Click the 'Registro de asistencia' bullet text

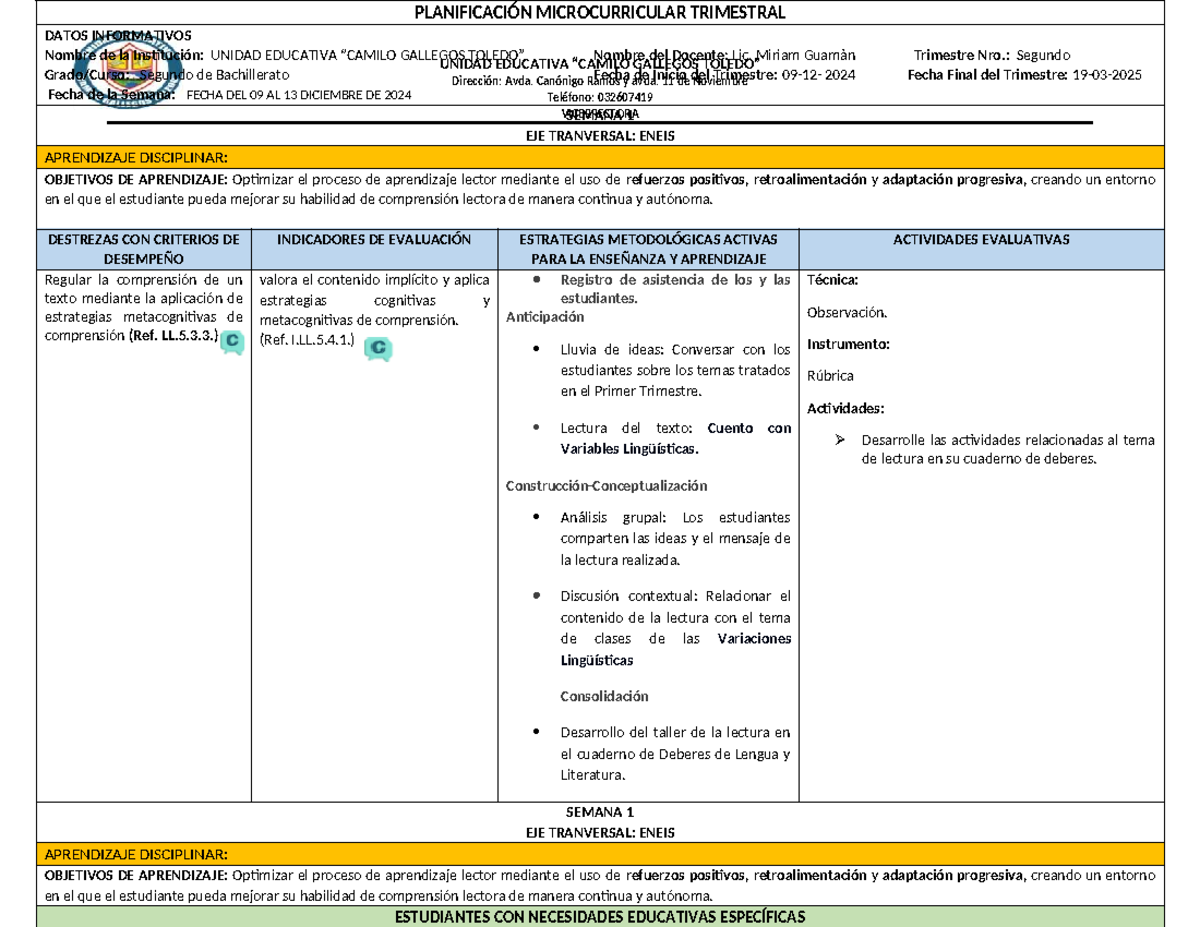pos(676,289)
